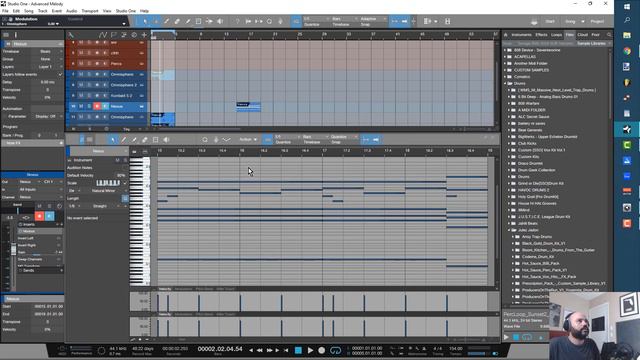
Task: Click the Default Velocity value field
Action: coord(121,175)
